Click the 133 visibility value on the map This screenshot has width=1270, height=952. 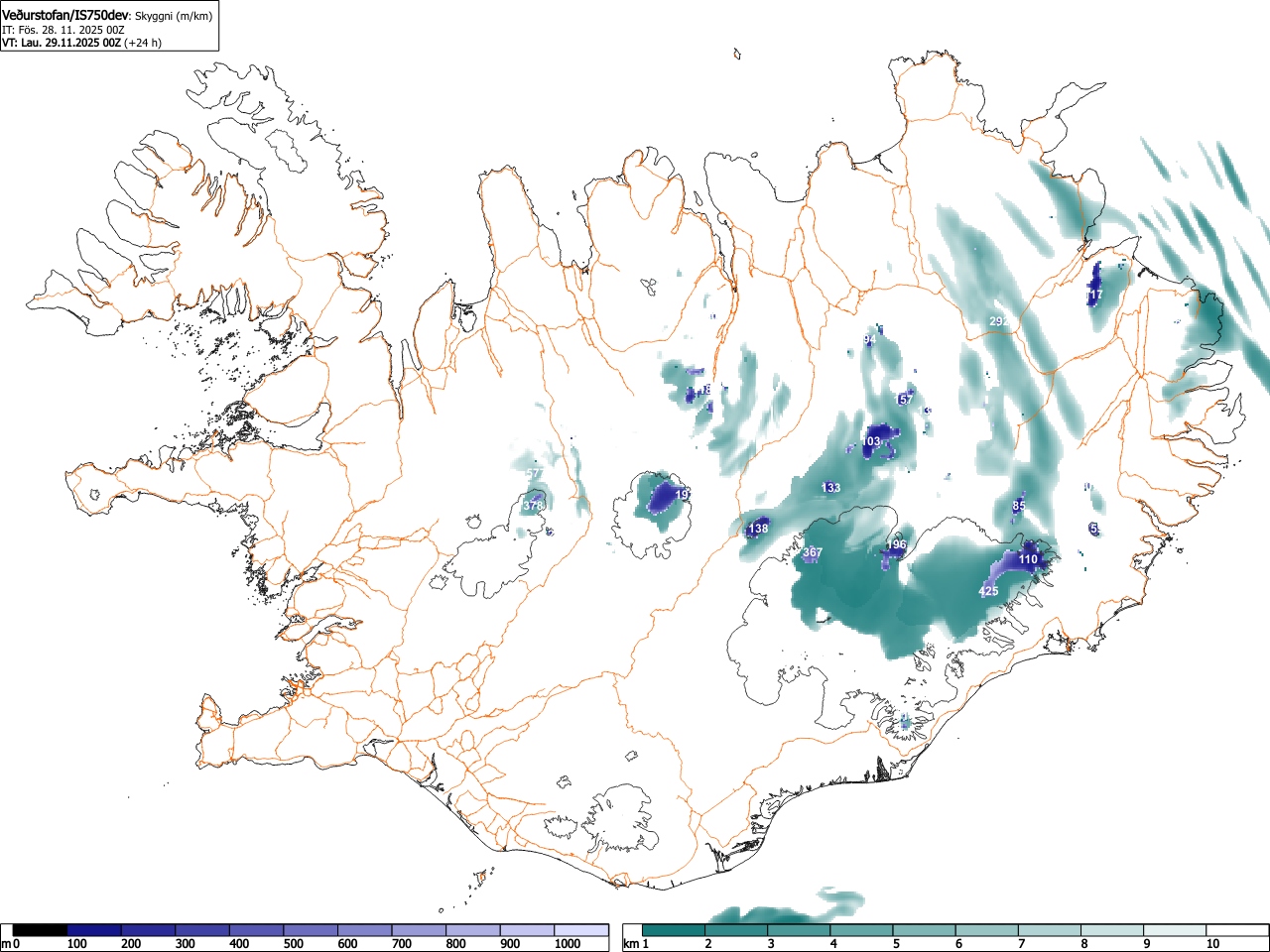tap(830, 488)
